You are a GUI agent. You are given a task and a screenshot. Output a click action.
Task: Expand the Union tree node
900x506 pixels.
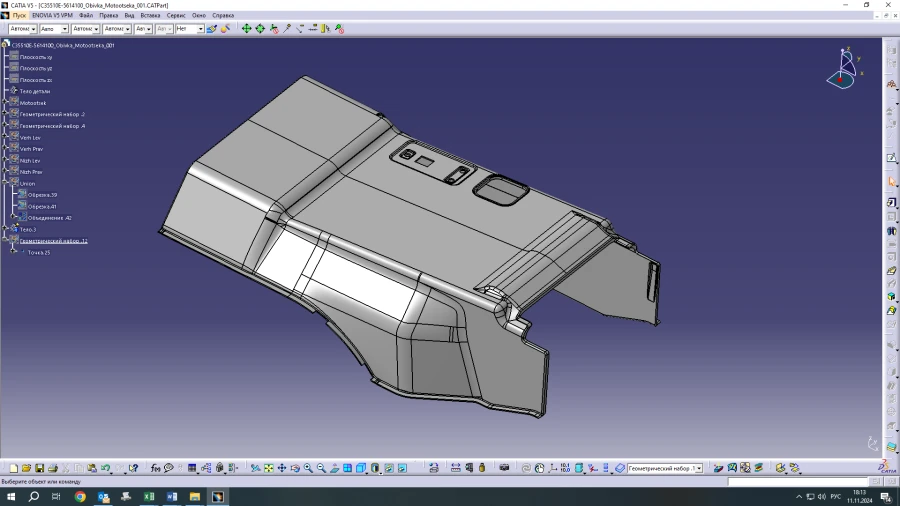coord(6,184)
